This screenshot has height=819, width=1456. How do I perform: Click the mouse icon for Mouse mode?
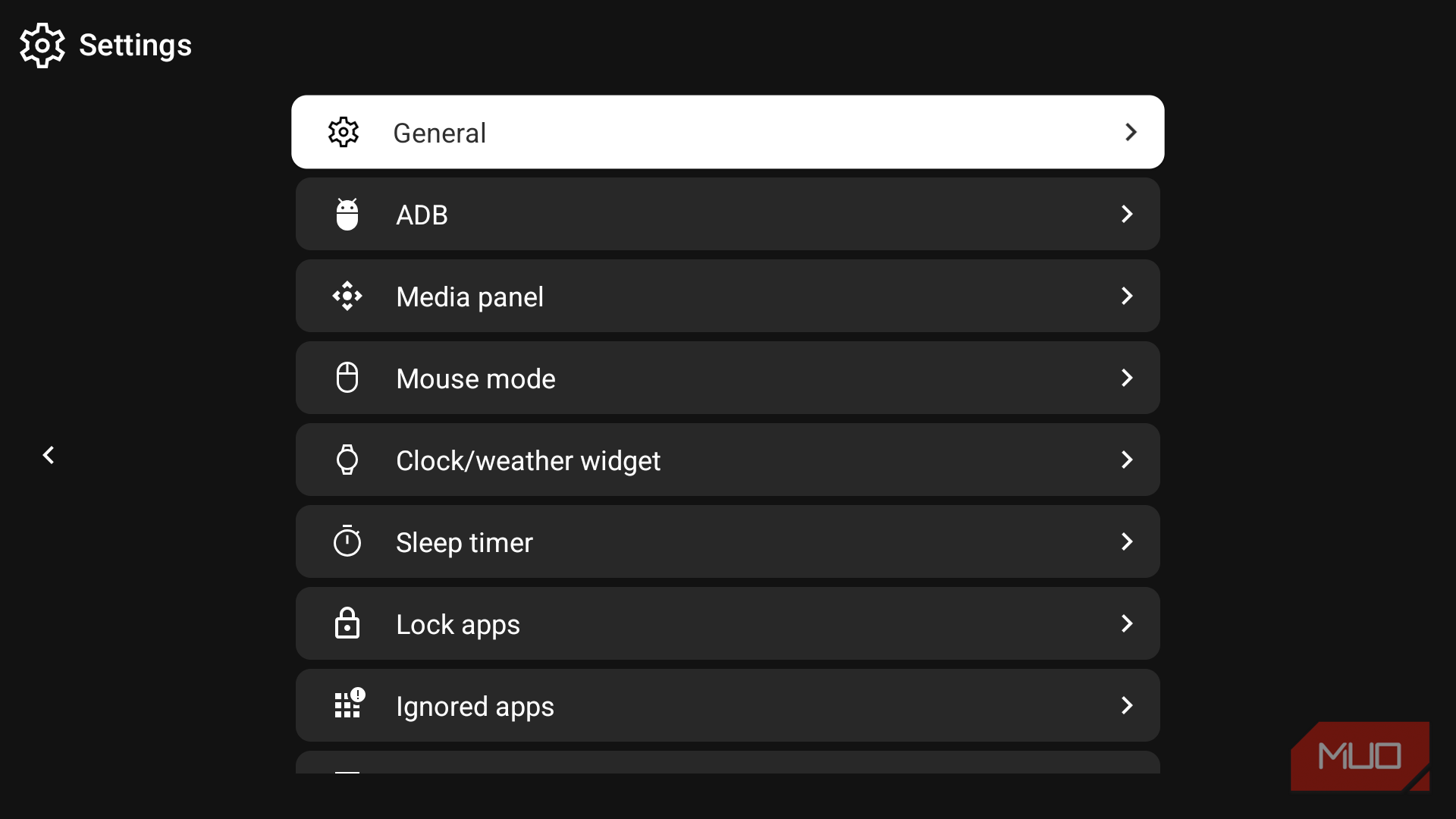(x=347, y=378)
